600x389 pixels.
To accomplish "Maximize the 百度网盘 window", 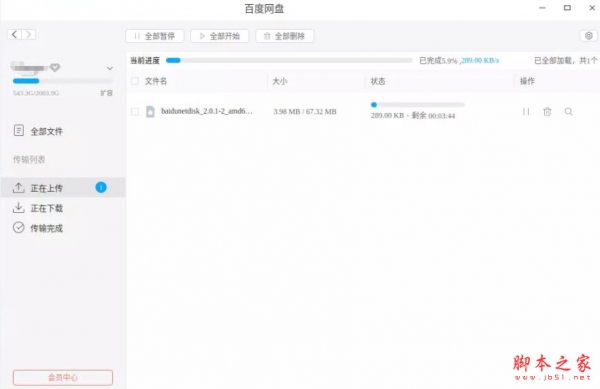I will 567,8.
